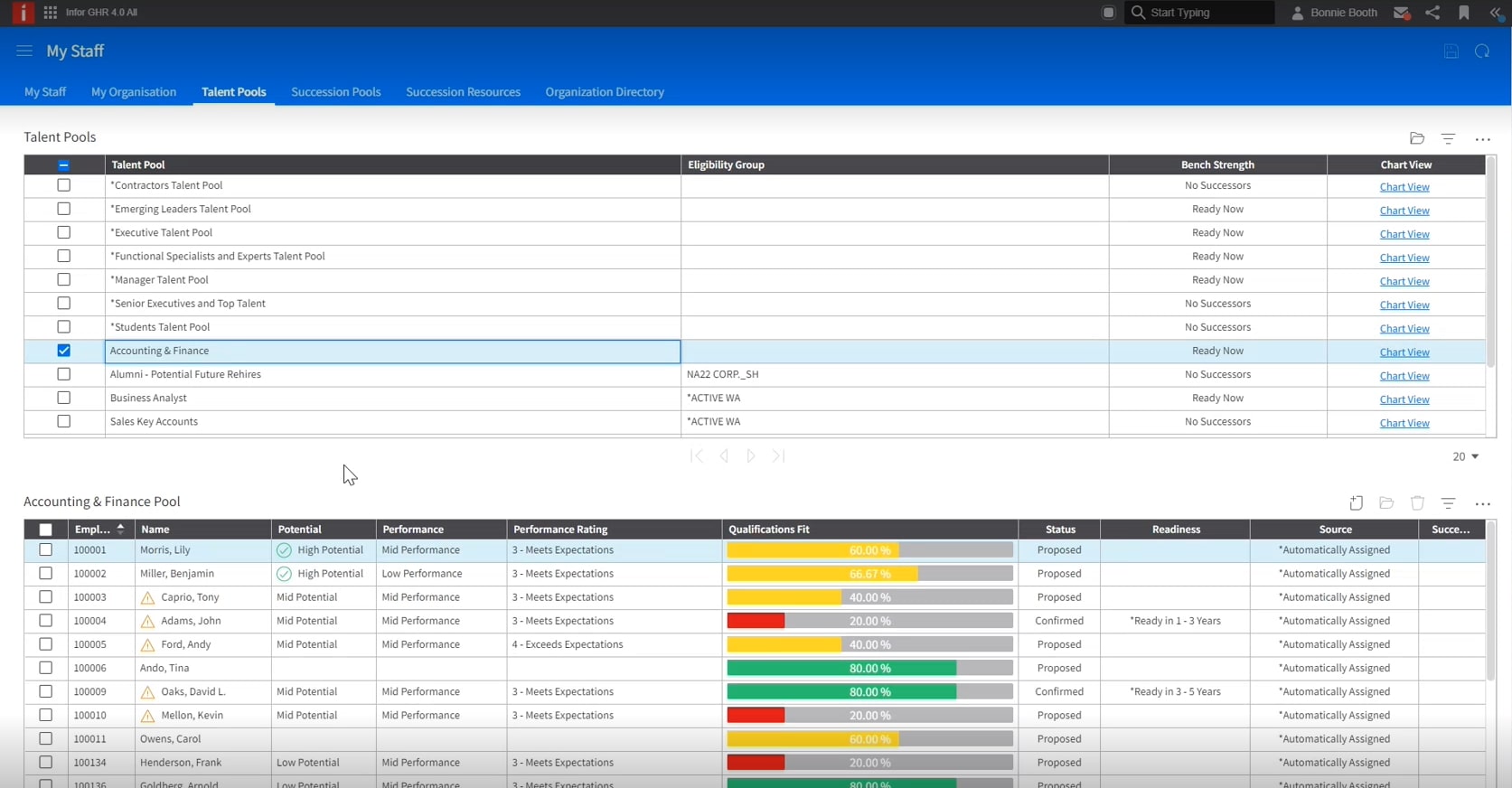Viewport: 1512px width, 788px height.
Task: Switch to the Succession Pools tab
Action: tap(335, 92)
